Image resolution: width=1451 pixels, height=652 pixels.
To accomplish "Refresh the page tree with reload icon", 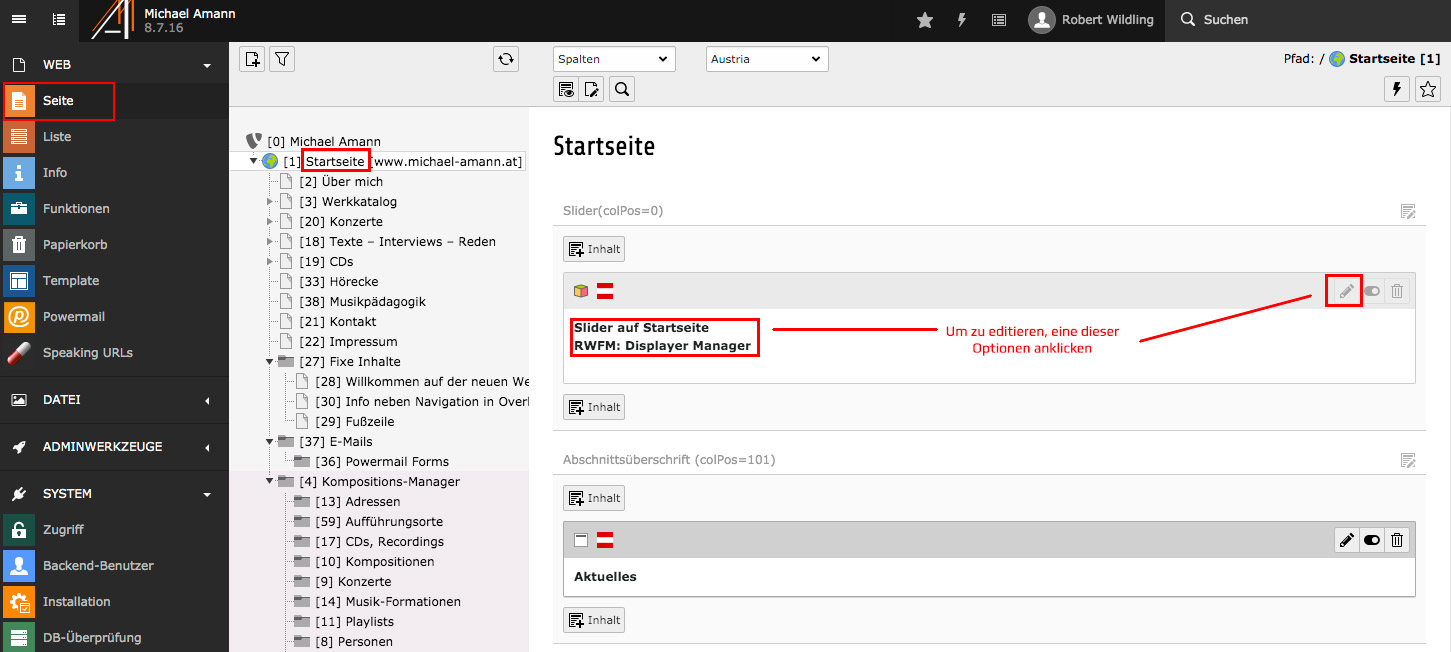I will click(505, 58).
